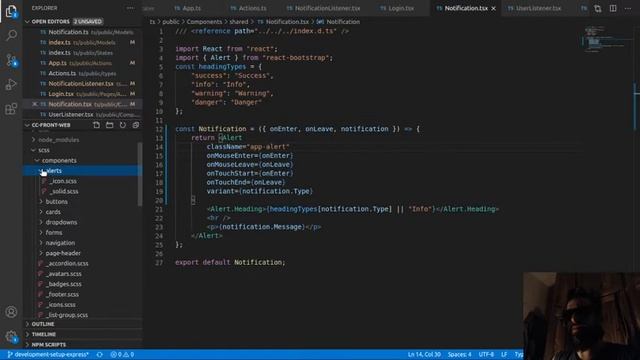Open the Explorer view in activity bar

coord(11,11)
